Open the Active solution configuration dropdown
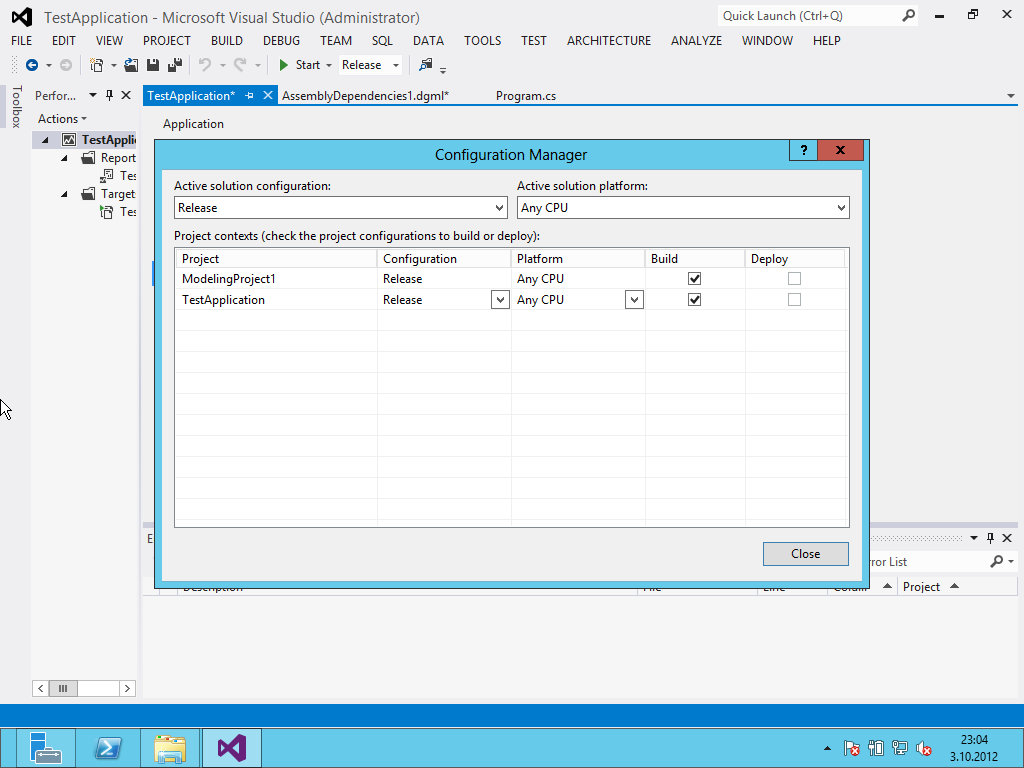The image size is (1024, 768). [x=499, y=208]
